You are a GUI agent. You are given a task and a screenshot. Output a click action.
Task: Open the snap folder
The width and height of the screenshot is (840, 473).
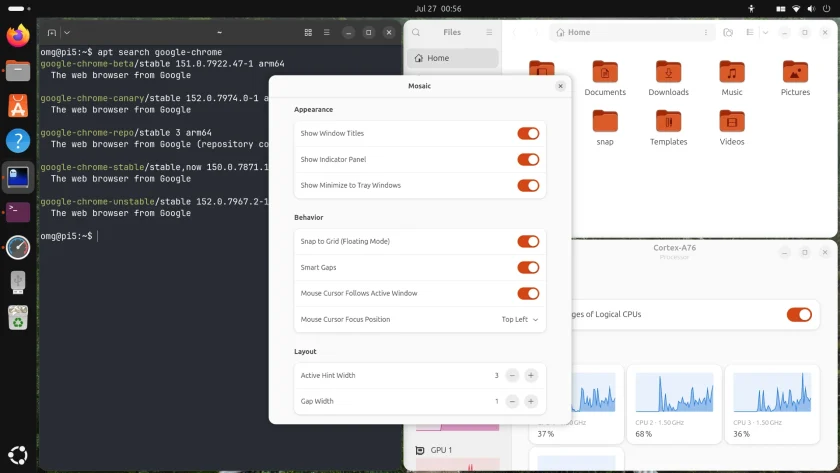point(605,127)
